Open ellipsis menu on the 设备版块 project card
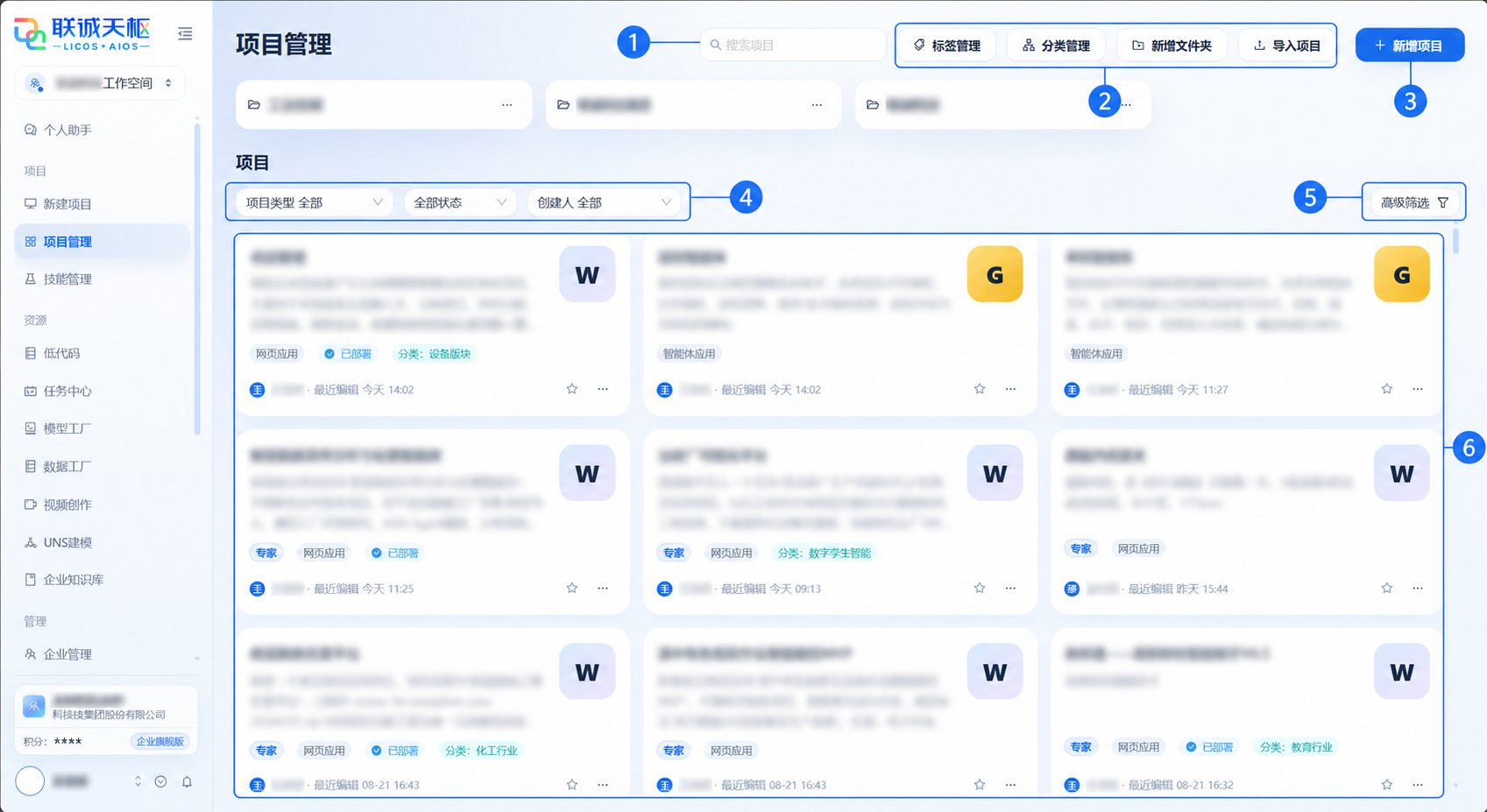The width and height of the screenshot is (1487, 812). coord(603,389)
